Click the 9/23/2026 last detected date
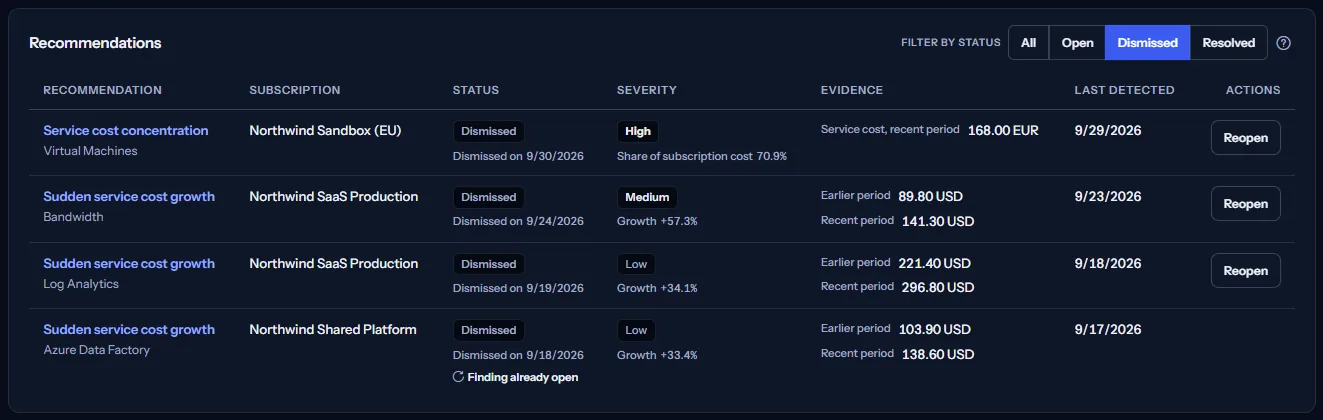 1108,197
